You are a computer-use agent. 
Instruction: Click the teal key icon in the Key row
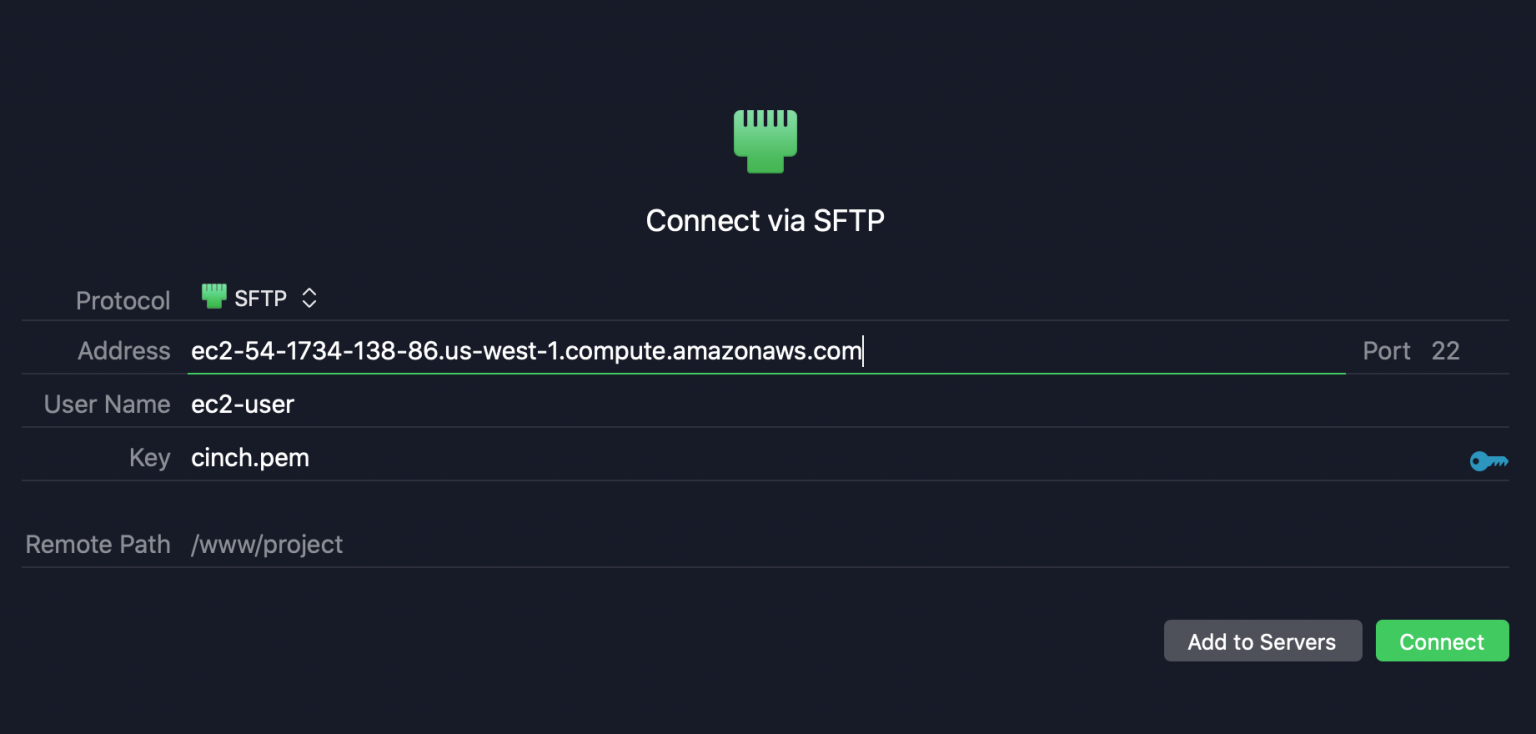1489,461
